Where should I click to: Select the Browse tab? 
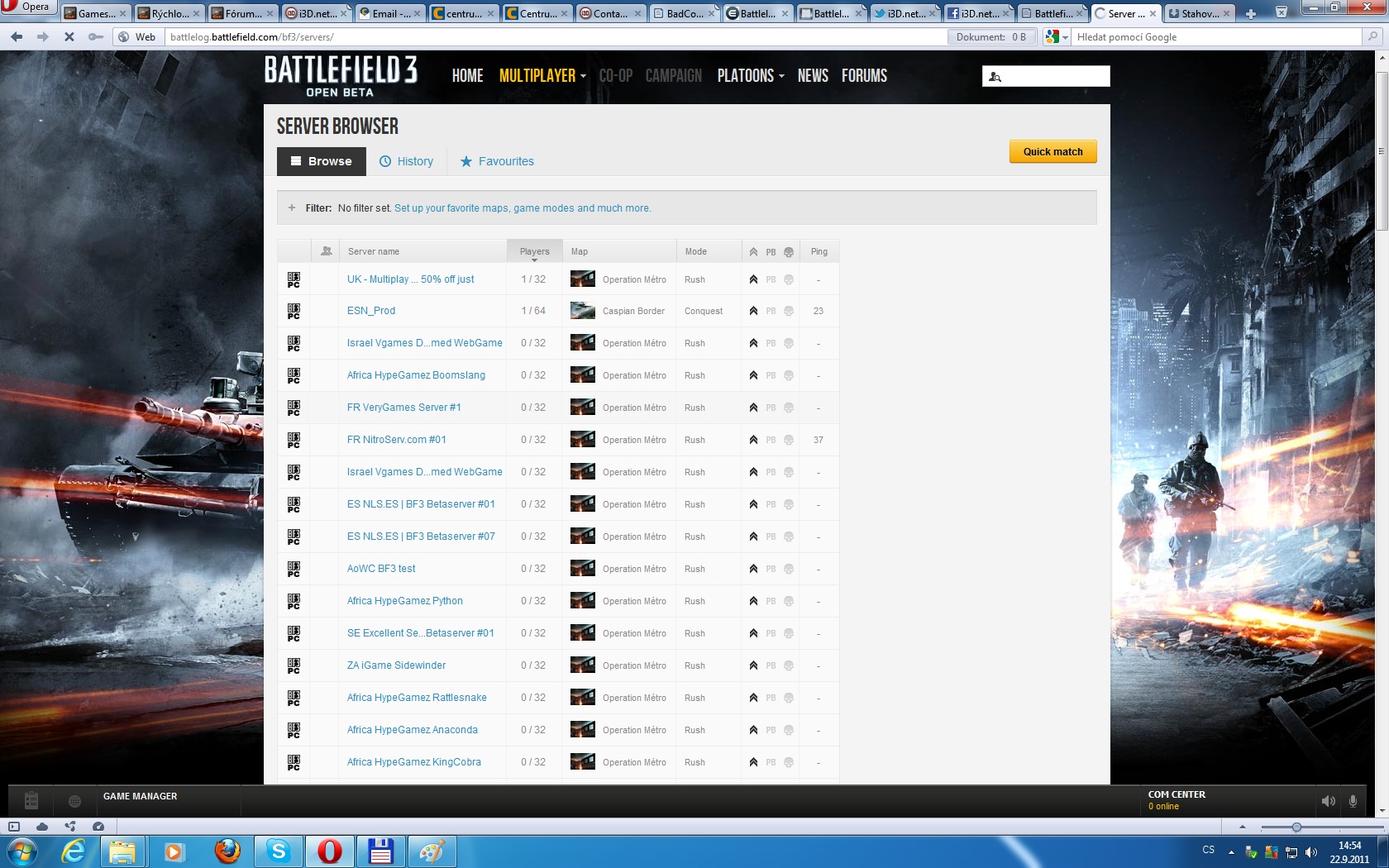tap(321, 161)
